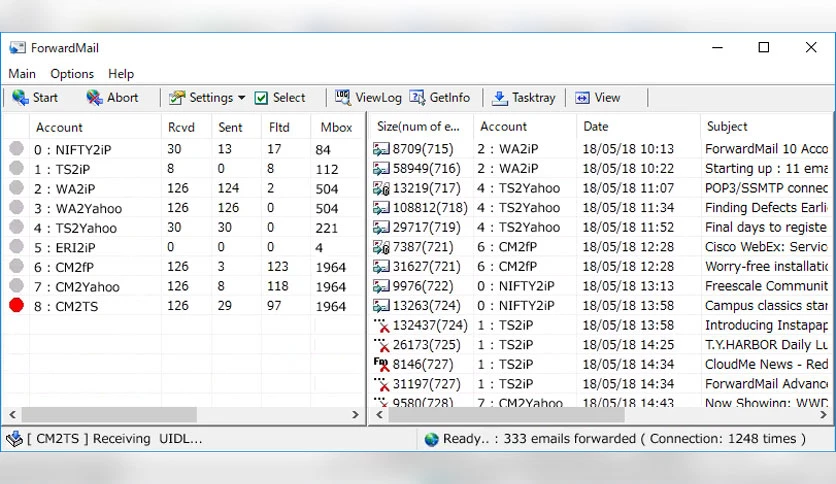Click red X icon for 26173(725) entry

(x=382, y=345)
